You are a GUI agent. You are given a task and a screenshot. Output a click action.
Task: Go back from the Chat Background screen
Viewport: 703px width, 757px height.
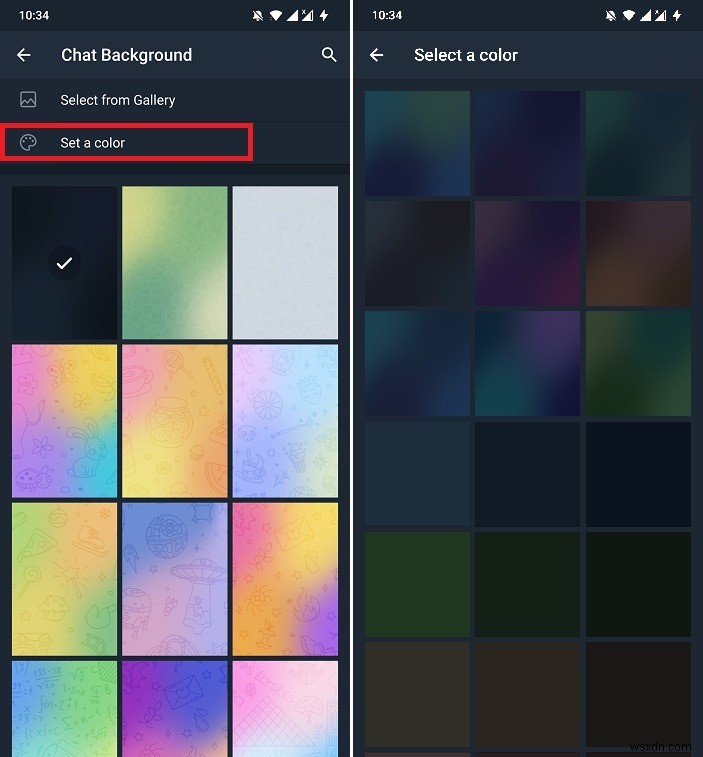[x=24, y=55]
